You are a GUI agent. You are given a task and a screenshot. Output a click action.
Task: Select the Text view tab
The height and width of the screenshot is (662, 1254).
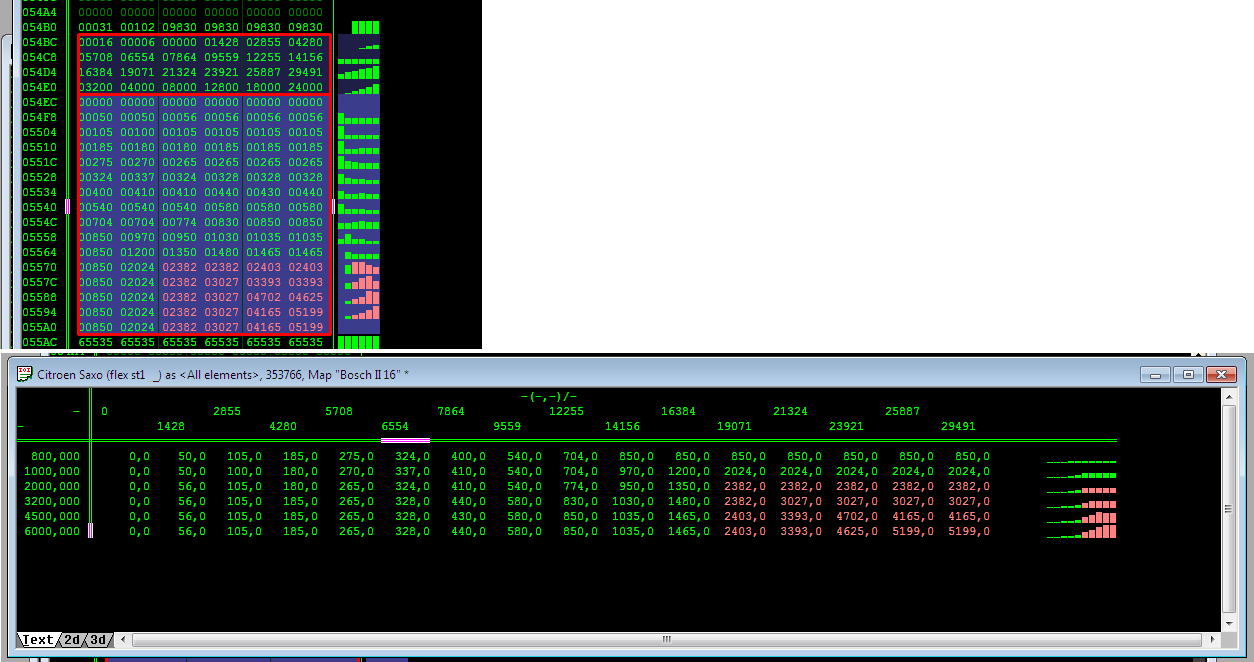pos(38,640)
